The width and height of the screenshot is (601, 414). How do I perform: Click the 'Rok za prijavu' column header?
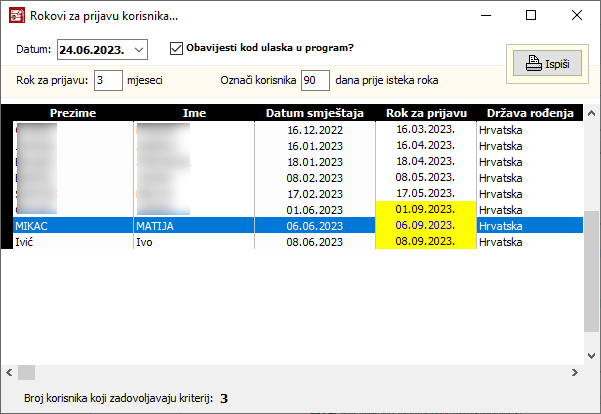(425, 113)
